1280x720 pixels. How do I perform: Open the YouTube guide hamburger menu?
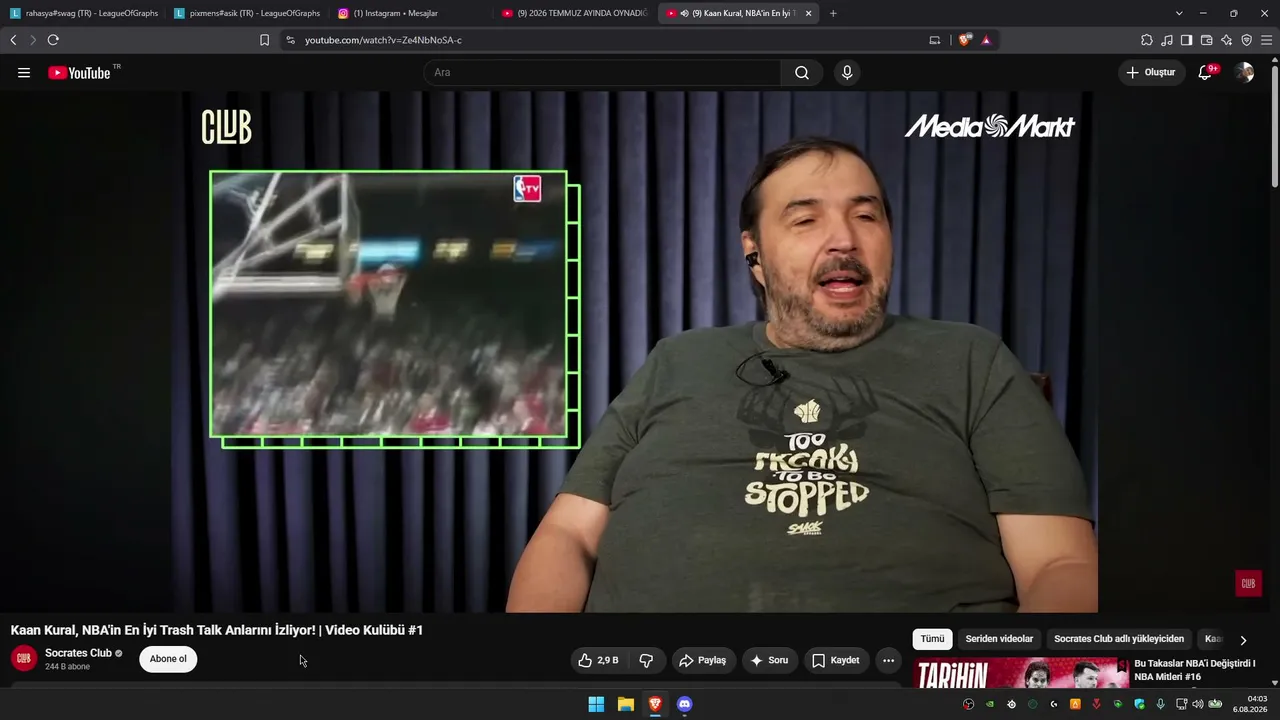(24, 72)
